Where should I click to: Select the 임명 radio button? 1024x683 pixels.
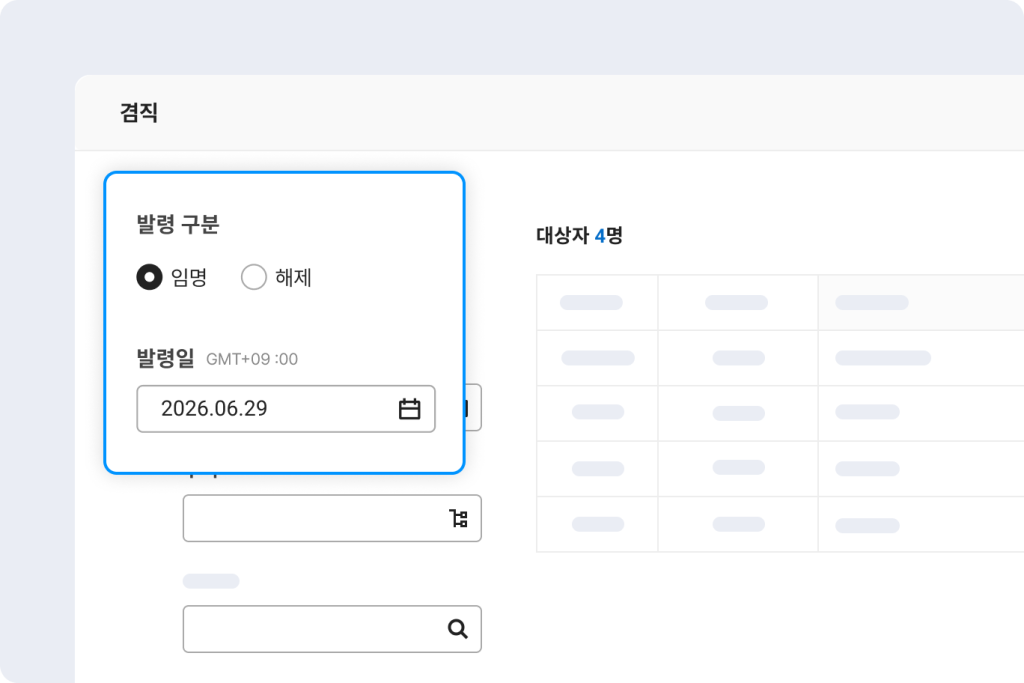tap(149, 278)
